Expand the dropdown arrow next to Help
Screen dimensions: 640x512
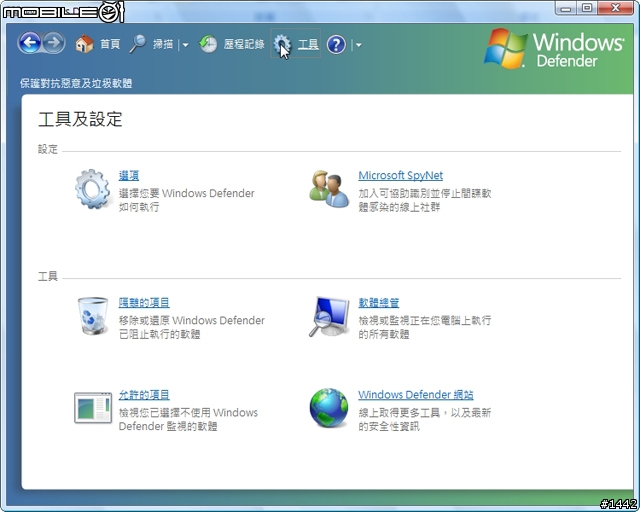point(358,45)
